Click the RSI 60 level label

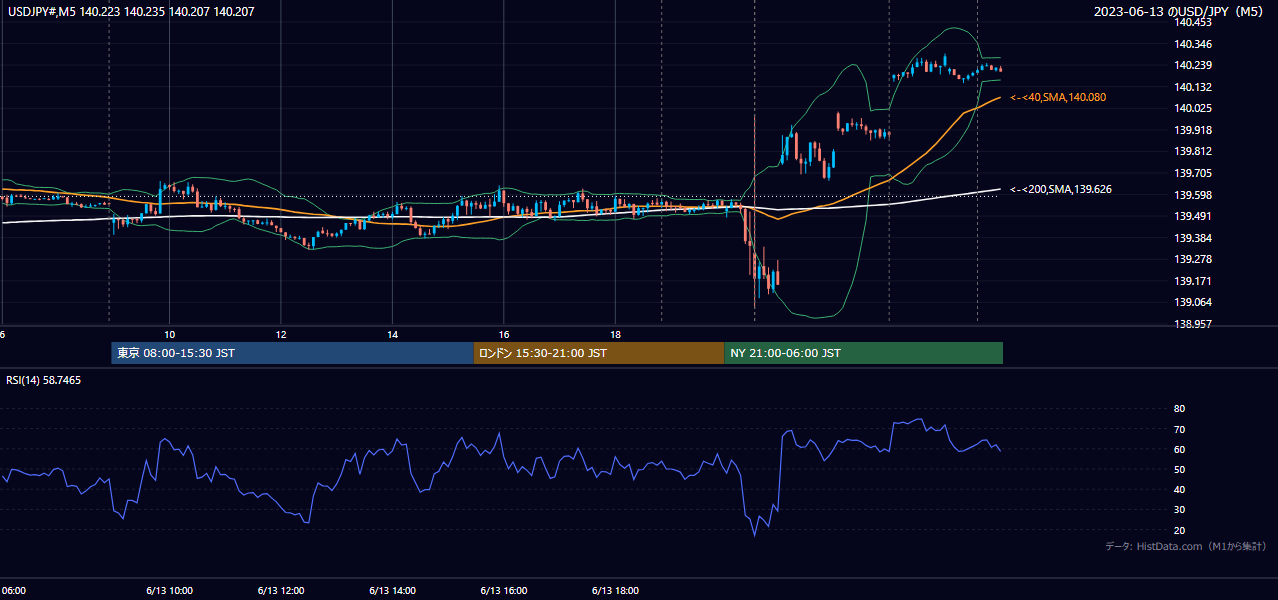[1179, 449]
